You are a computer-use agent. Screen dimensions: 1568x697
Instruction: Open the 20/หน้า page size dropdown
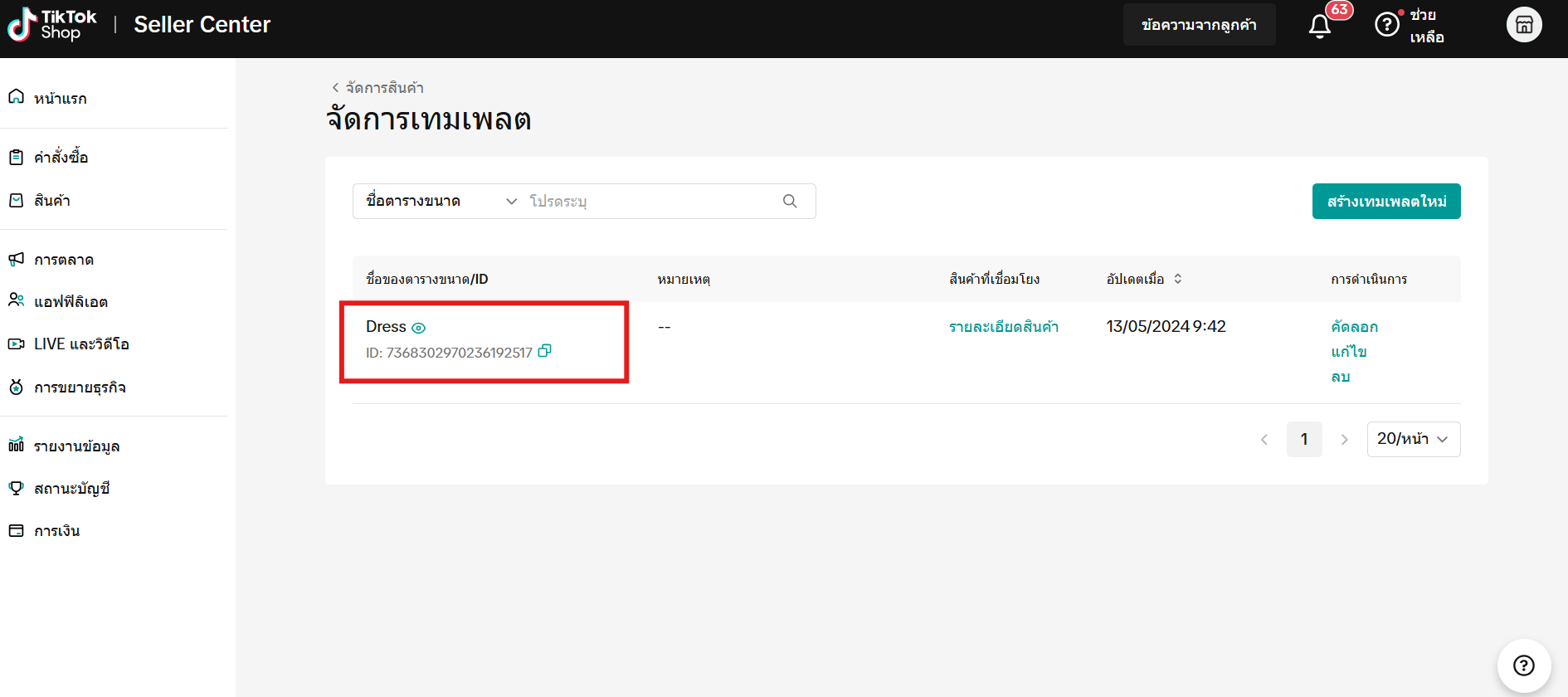[x=1413, y=439]
